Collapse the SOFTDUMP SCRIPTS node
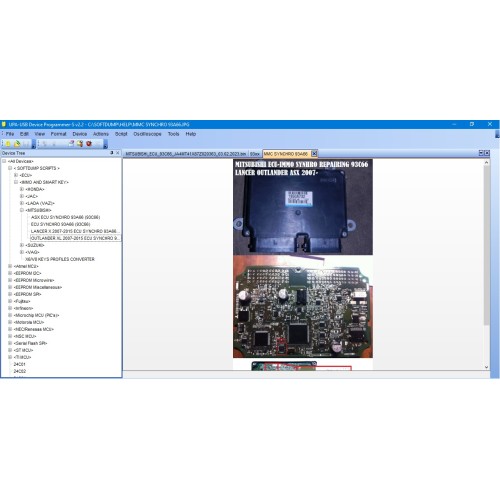Viewport: 500px width, 500px height. [x=10, y=168]
